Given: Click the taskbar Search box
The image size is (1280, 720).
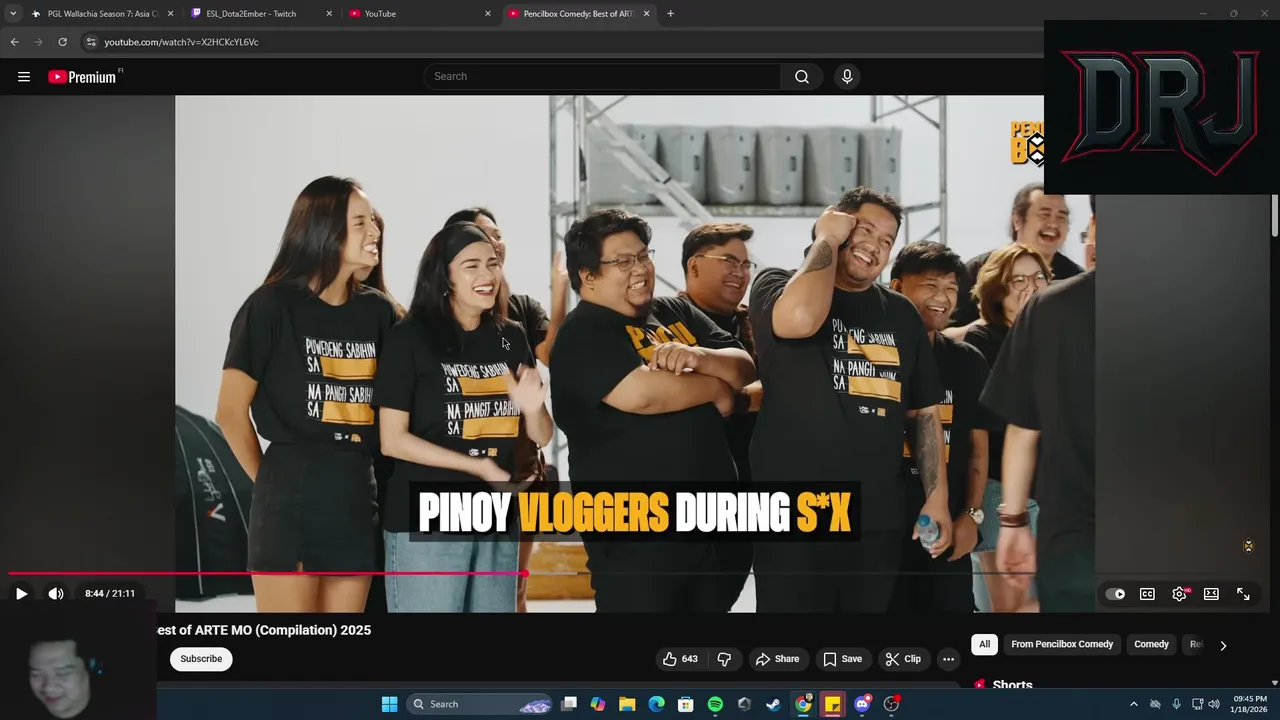Looking at the screenshot, I should tap(480, 704).
